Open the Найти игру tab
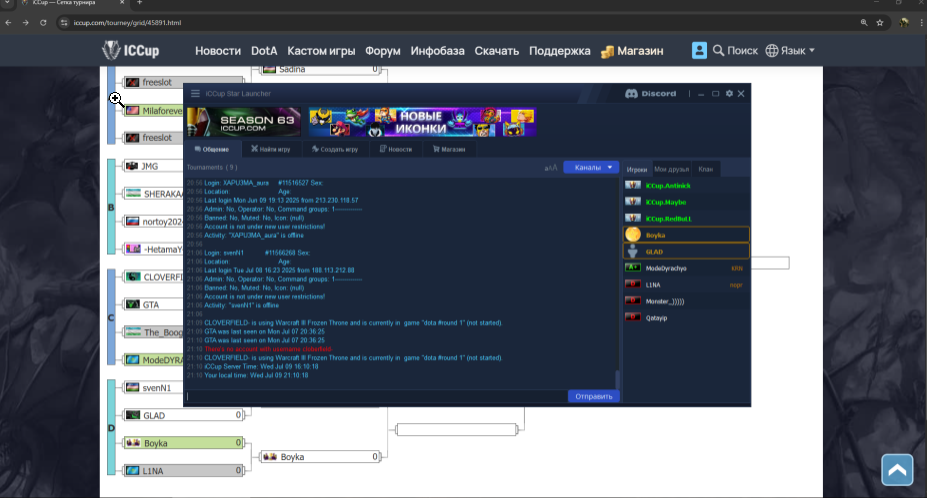The image size is (927, 498). click(271, 149)
